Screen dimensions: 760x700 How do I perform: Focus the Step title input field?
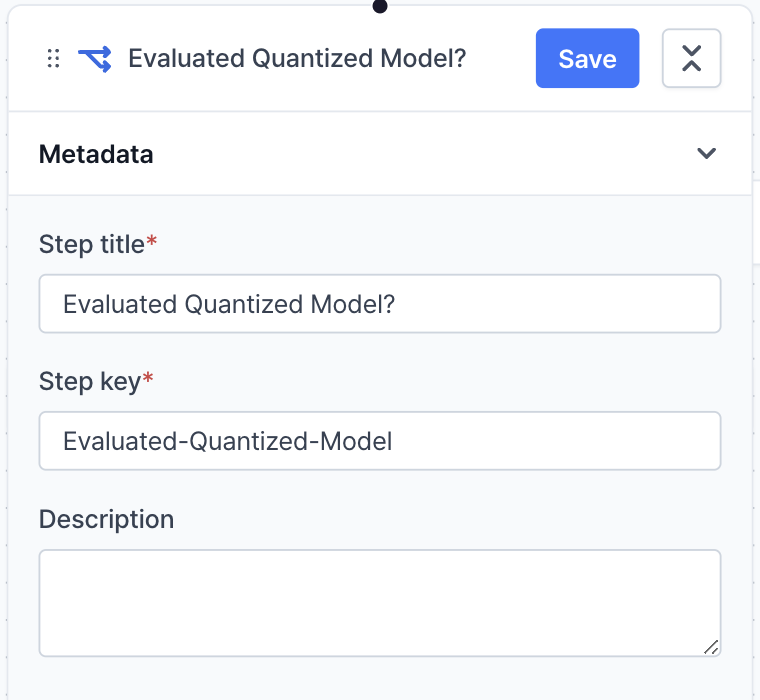tap(380, 304)
